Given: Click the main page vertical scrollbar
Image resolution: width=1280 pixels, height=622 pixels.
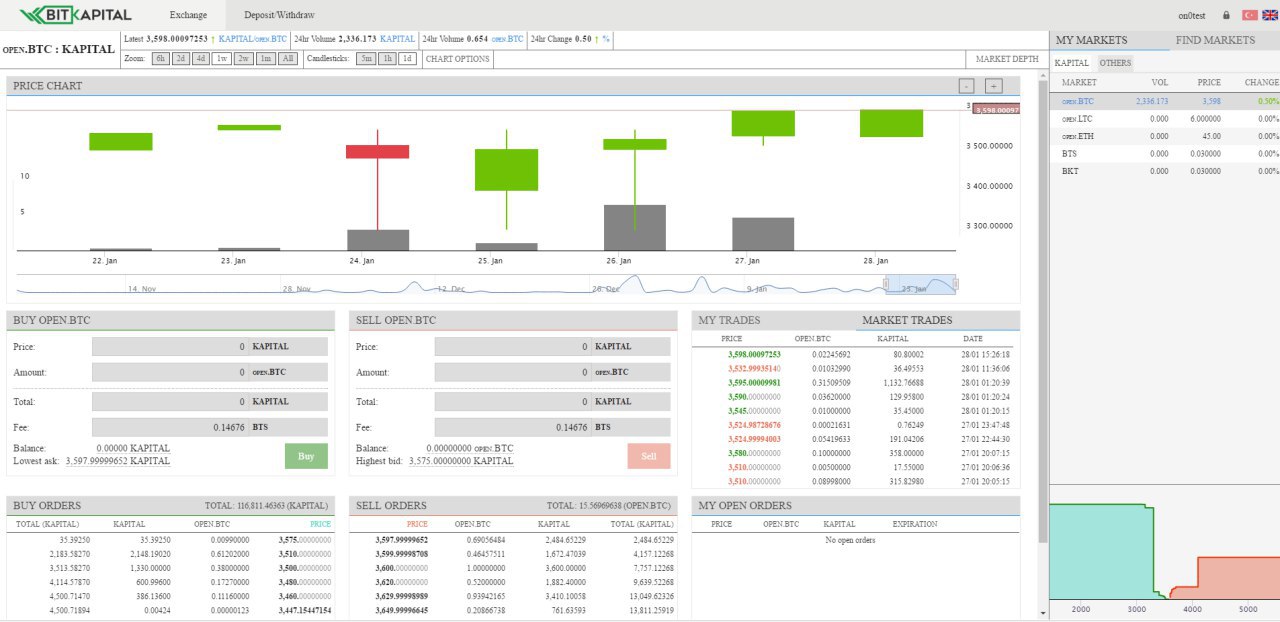Looking at the screenshot, I should (x=1044, y=312).
